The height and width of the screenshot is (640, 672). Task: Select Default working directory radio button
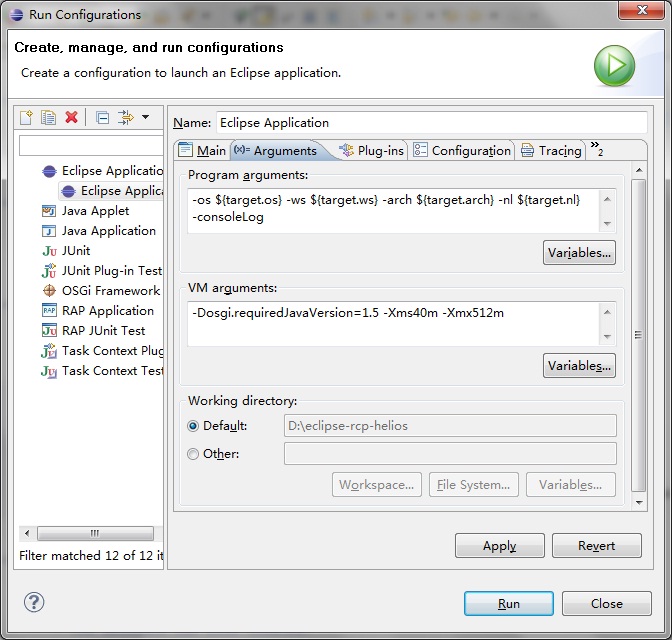(193, 426)
